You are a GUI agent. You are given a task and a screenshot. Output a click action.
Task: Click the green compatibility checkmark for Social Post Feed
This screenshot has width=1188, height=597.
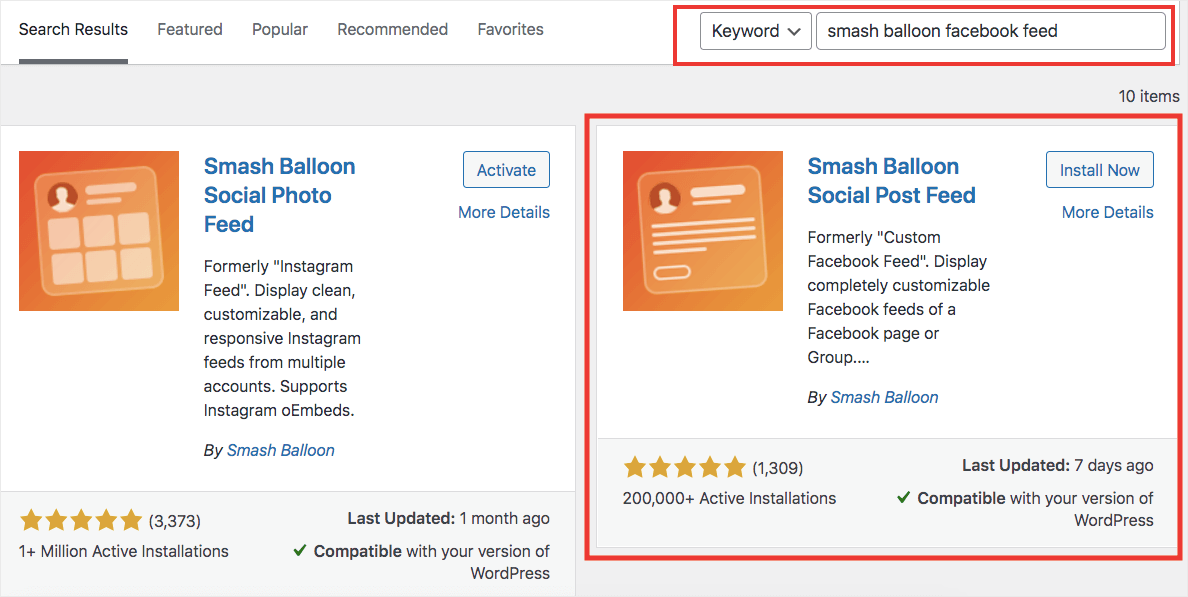pyautogui.click(x=902, y=498)
